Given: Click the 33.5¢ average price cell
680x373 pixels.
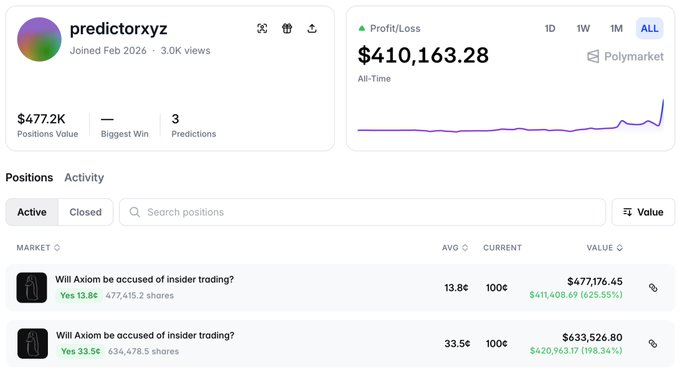Looking at the screenshot, I should [x=457, y=344].
